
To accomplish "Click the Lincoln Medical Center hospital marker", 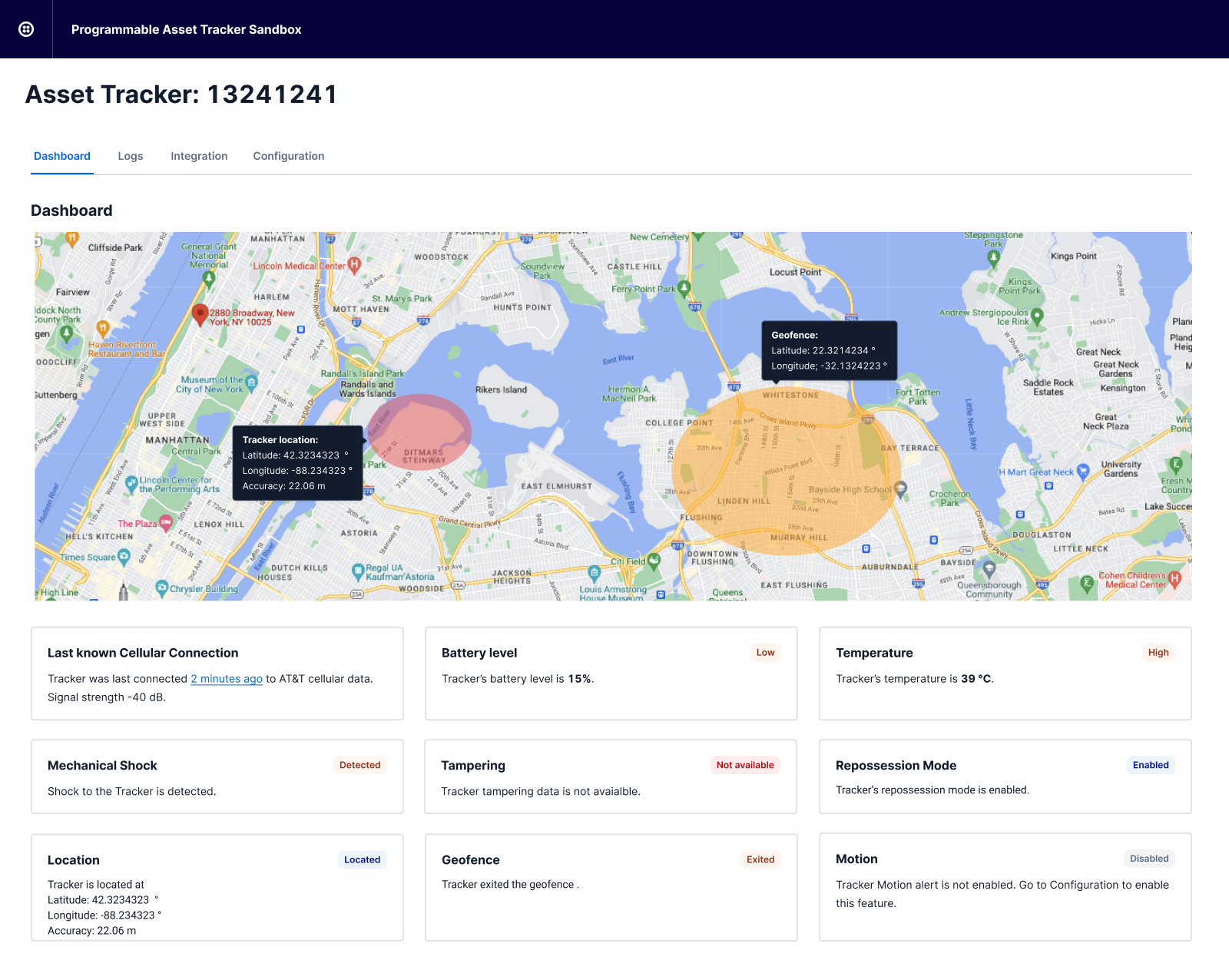I will (354, 265).
